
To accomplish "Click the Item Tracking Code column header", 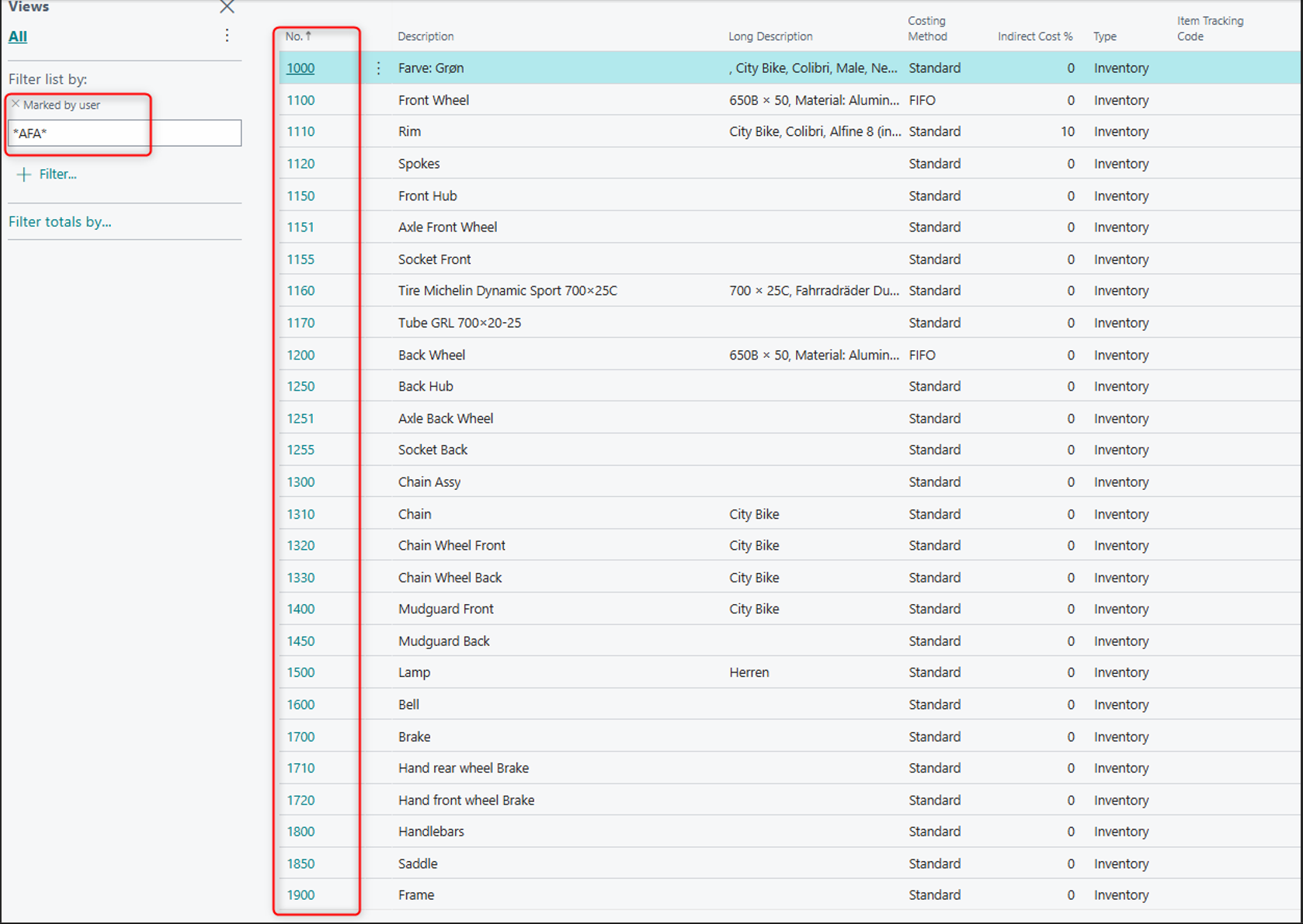I will pos(1209,29).
